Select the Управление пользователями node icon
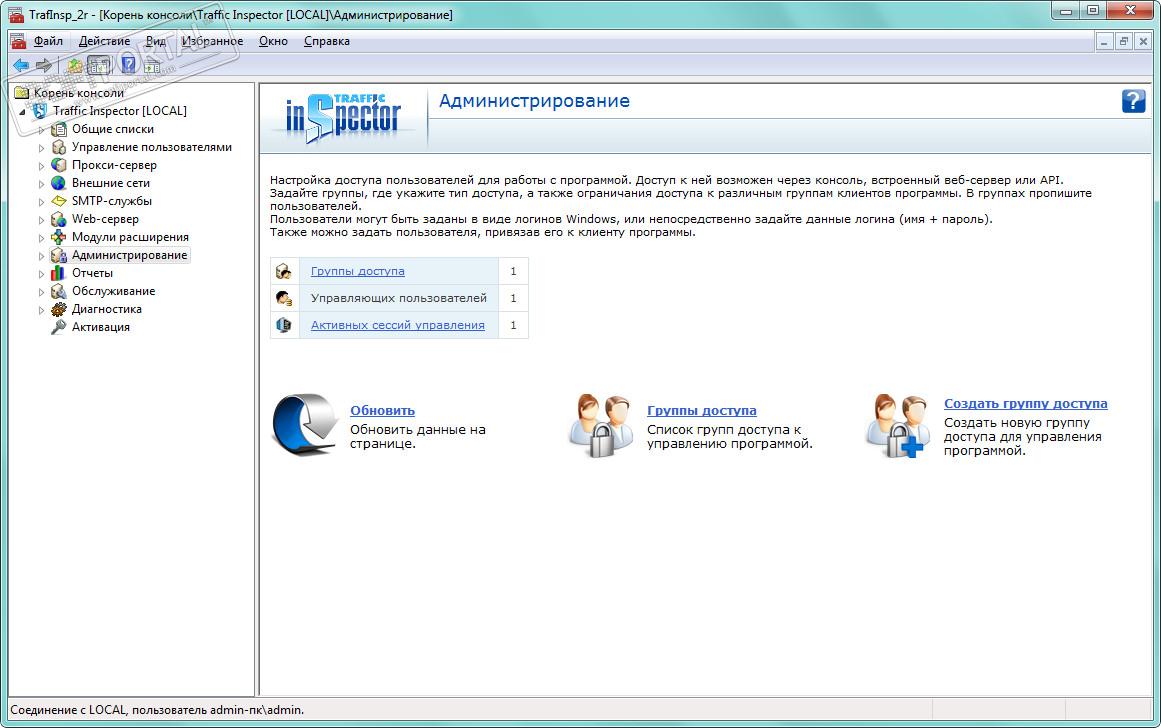 pos(58,147)
